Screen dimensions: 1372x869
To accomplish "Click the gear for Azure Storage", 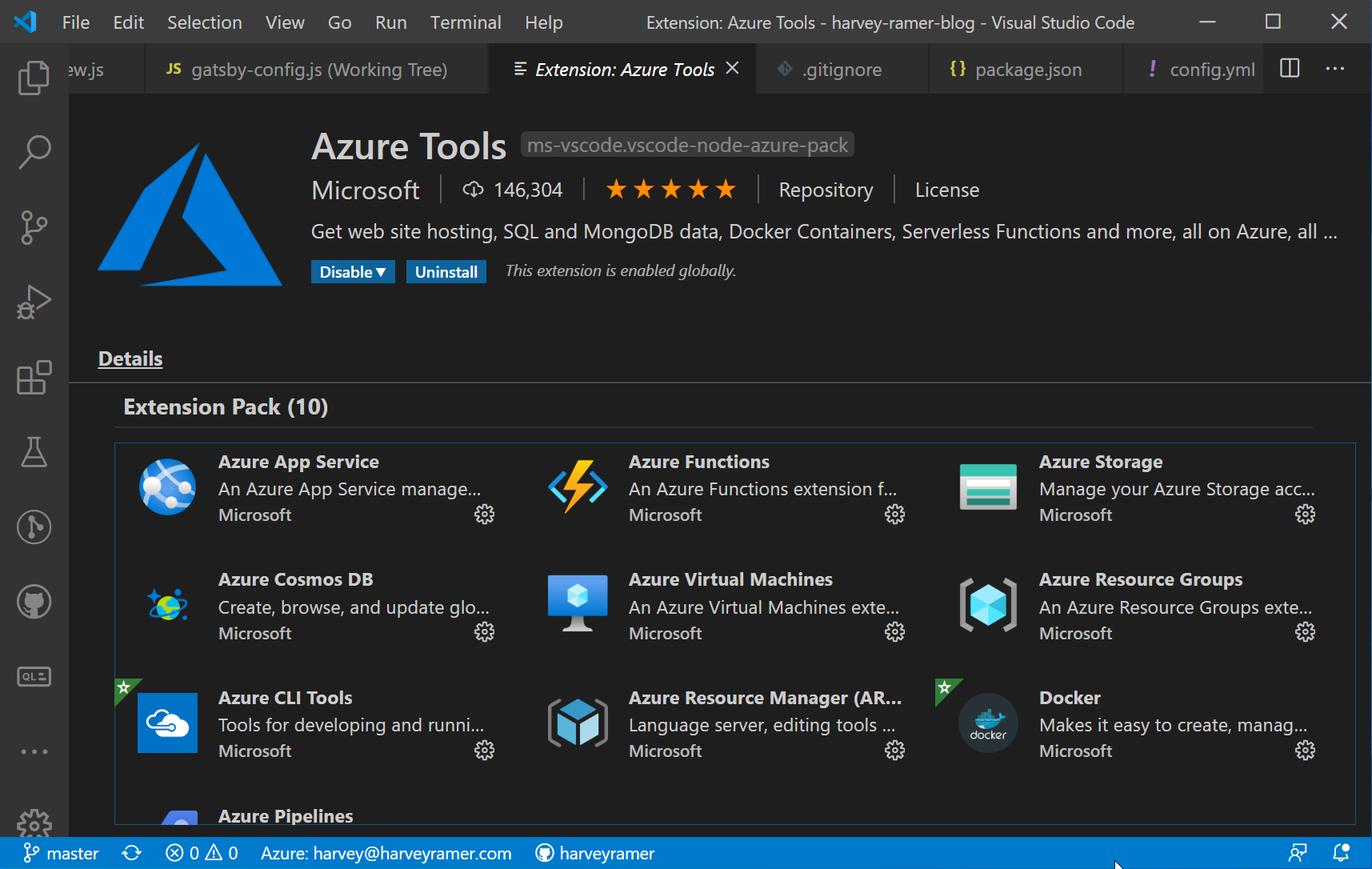I will pyautogui.click(x=1305, y=514).
